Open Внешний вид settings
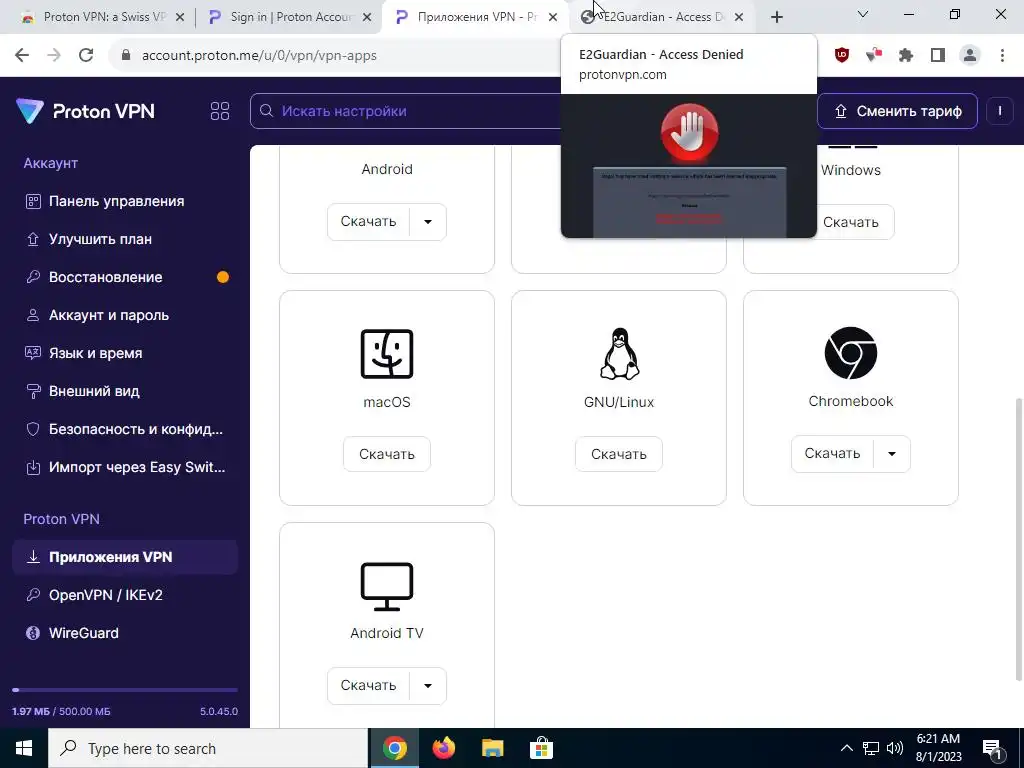Image resolution: width=1024 pixels, height=768 pixels. [125, 391]
